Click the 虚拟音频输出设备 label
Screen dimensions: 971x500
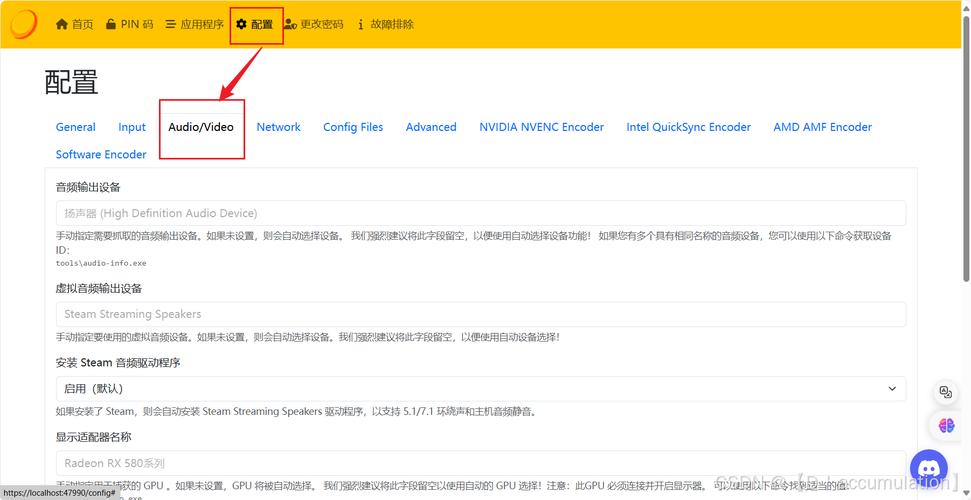[99, 289]
